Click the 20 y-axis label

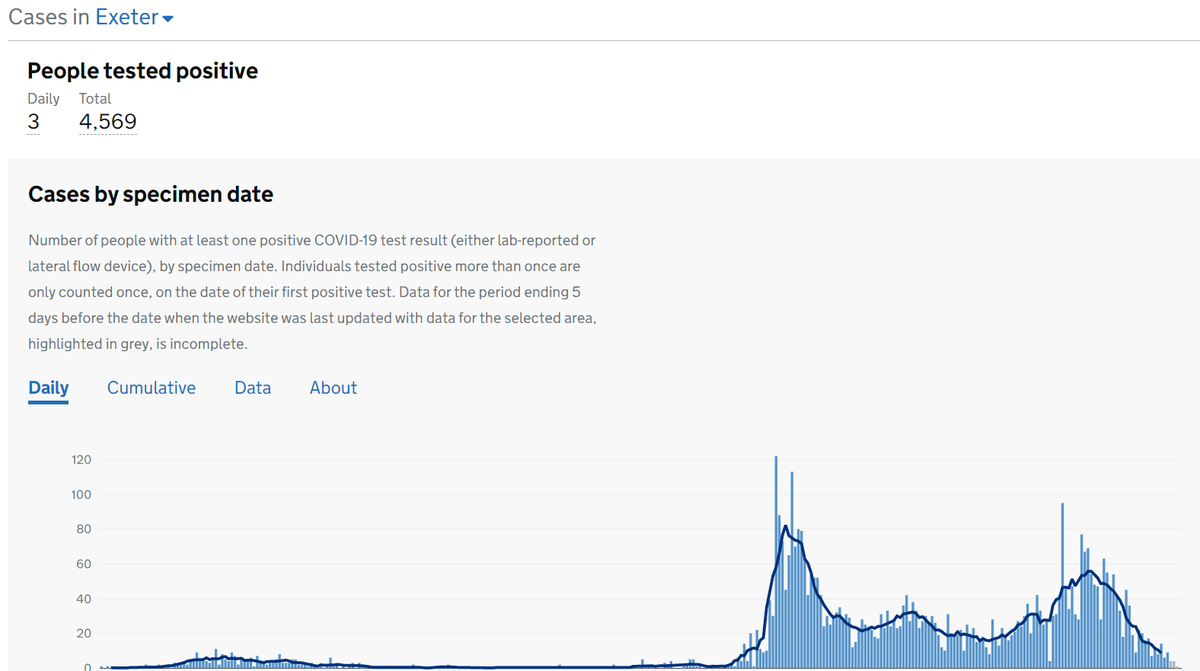click(x=84, y=634)
